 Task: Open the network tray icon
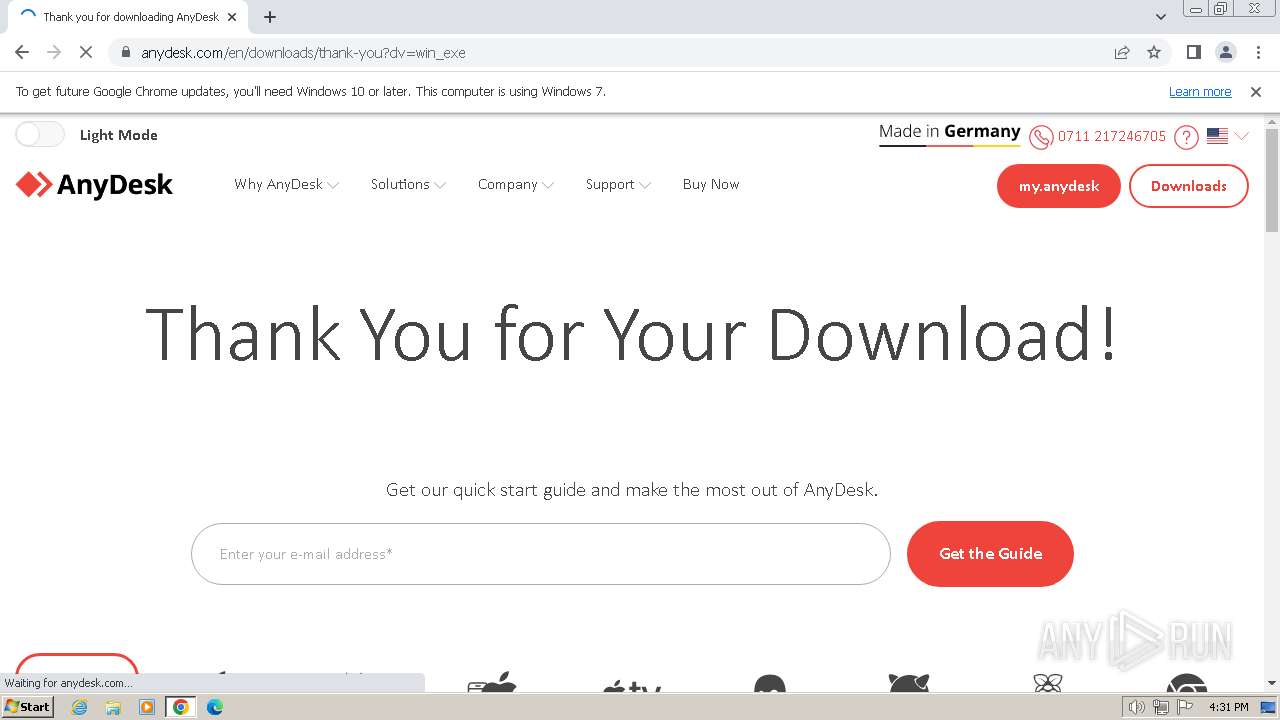tap(1161, 707)
